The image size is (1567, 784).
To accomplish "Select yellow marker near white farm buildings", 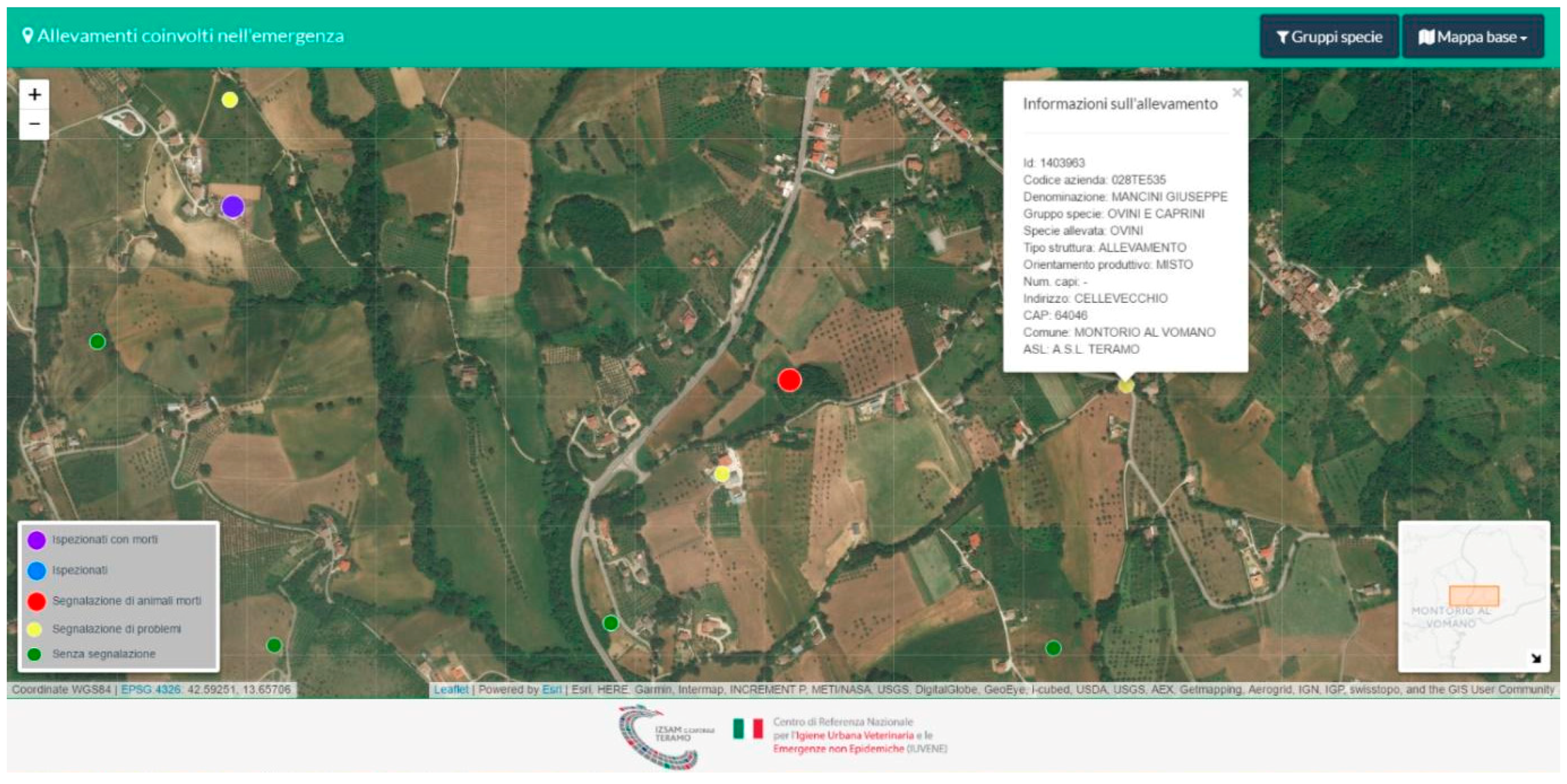I will click(x=722, y=474).
